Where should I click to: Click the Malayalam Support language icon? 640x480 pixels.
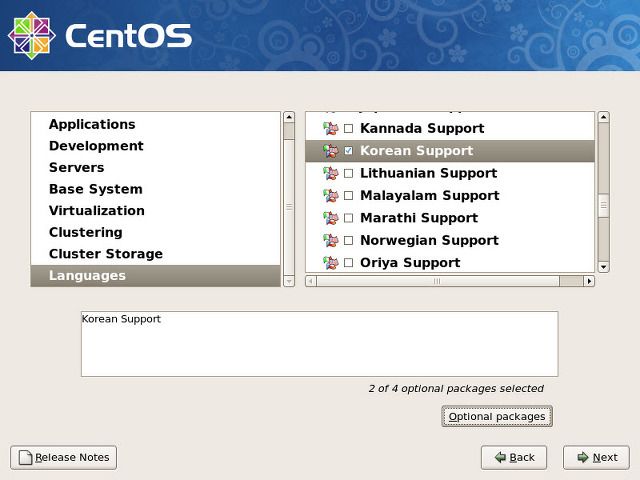331,196
